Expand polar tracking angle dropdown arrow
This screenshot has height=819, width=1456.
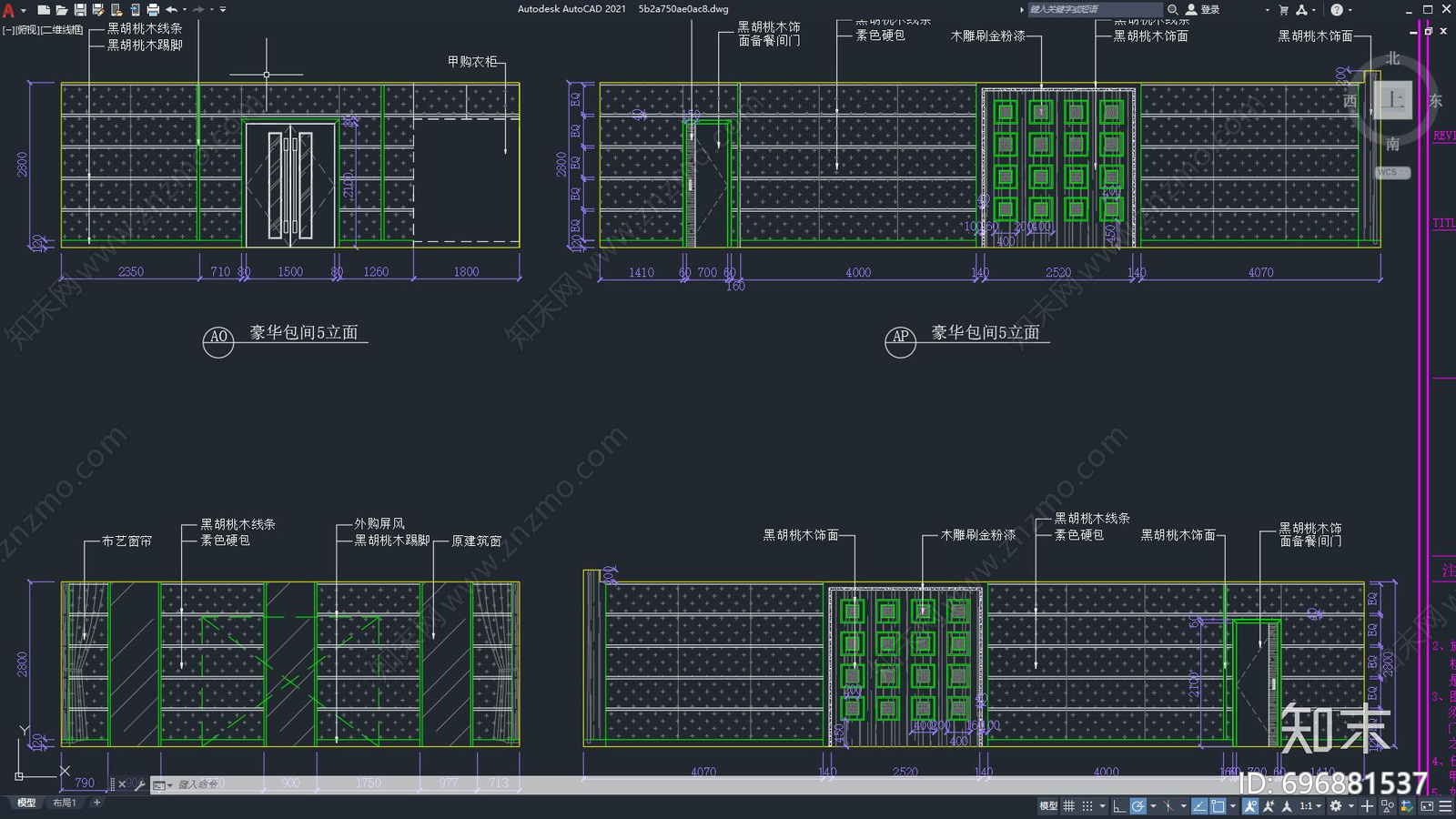tap(1153, 806)
